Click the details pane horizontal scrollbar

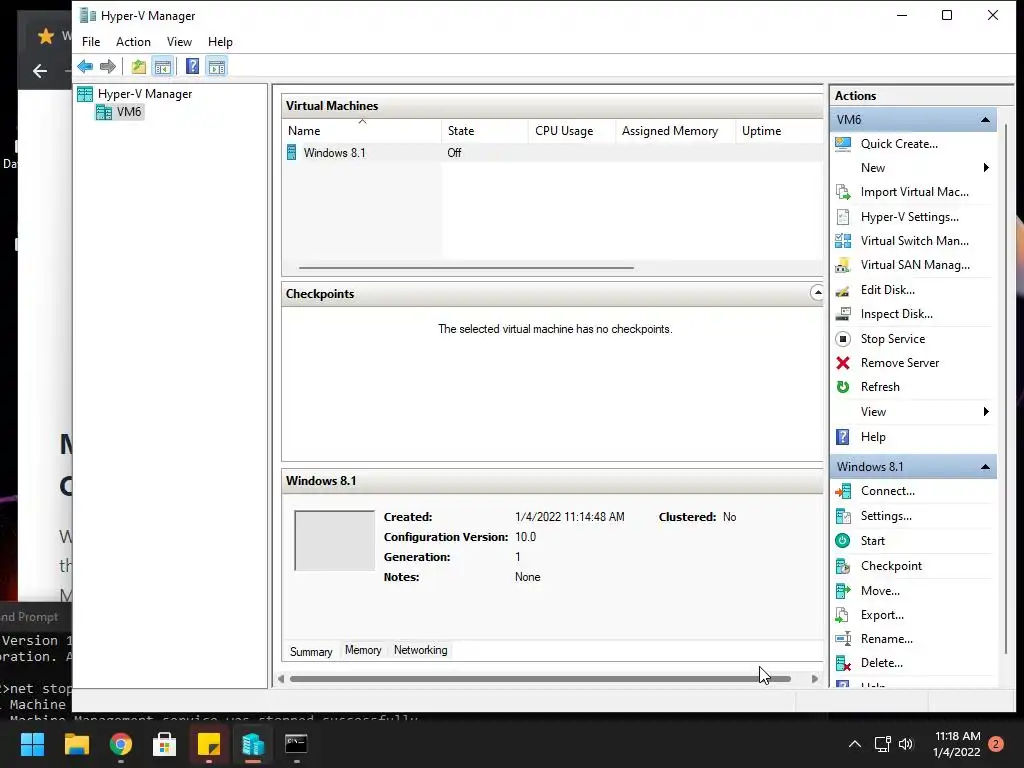(540, 679)
